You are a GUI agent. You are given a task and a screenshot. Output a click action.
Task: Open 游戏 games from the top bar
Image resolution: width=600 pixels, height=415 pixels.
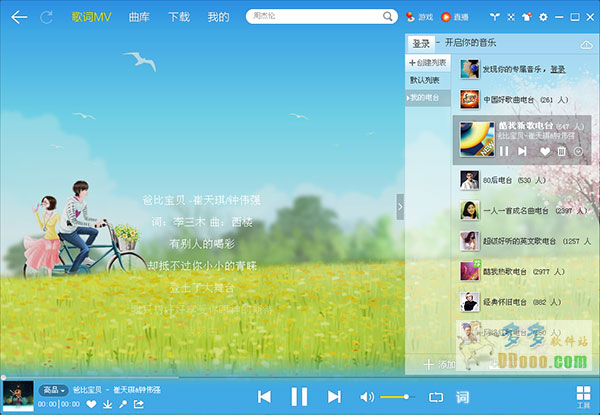pyautogui.click(x=419, y=17)
